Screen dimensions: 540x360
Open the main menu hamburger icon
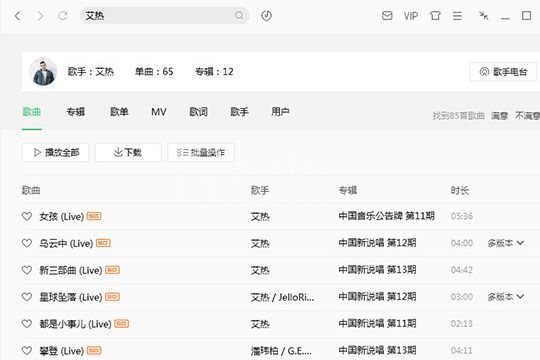click(457, 16)
